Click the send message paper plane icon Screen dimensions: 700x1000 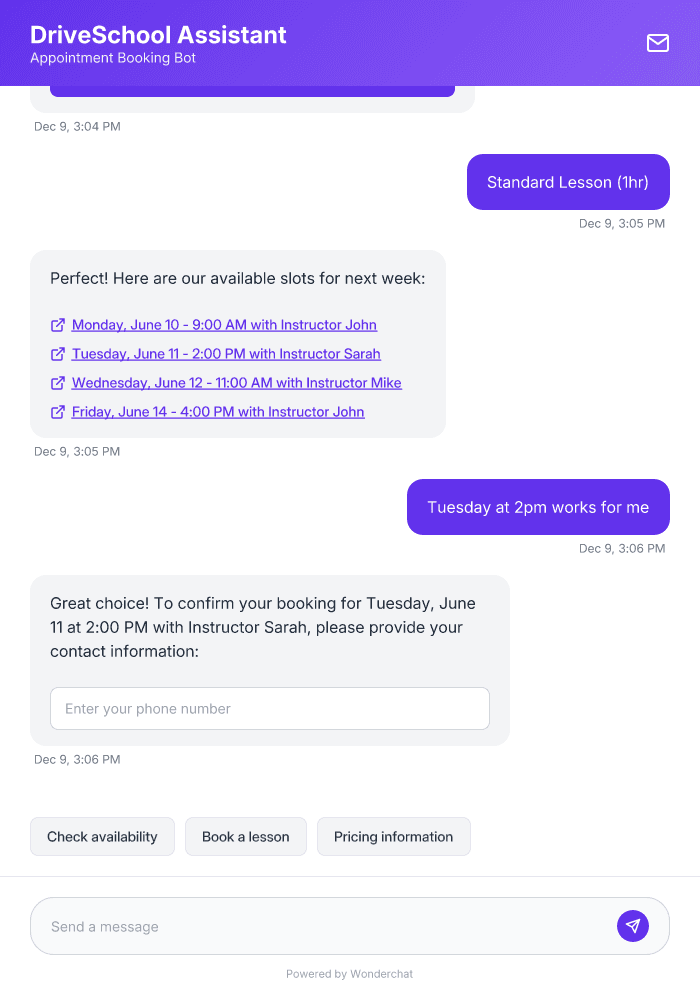click(x=633, y=925)
